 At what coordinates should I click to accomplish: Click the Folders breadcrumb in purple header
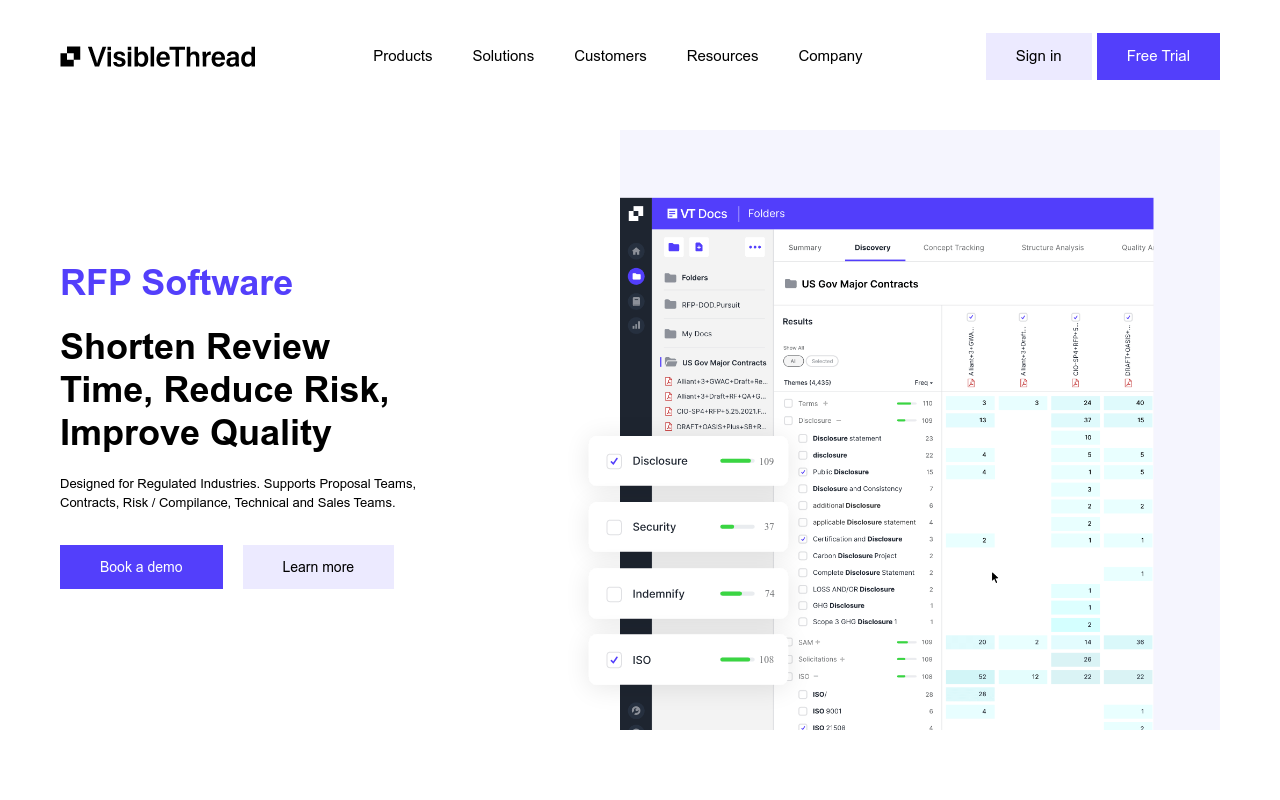[x=766, y=214]
